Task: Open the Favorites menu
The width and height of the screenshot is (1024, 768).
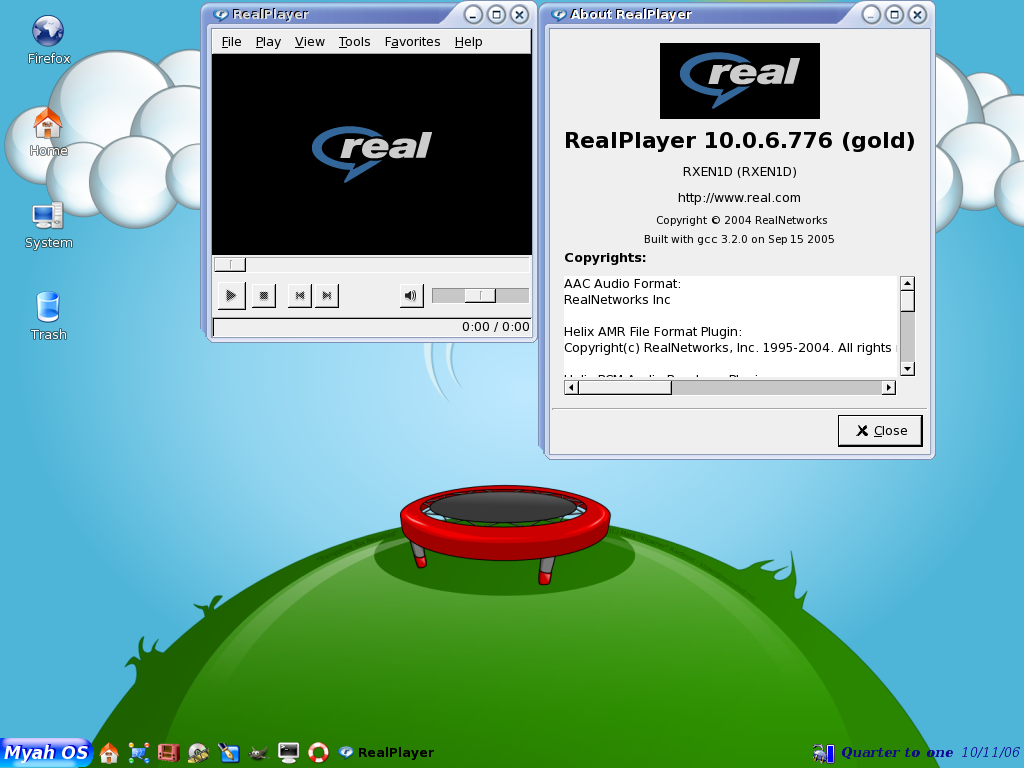Action: pyautogui.click(x=412, y=42)
